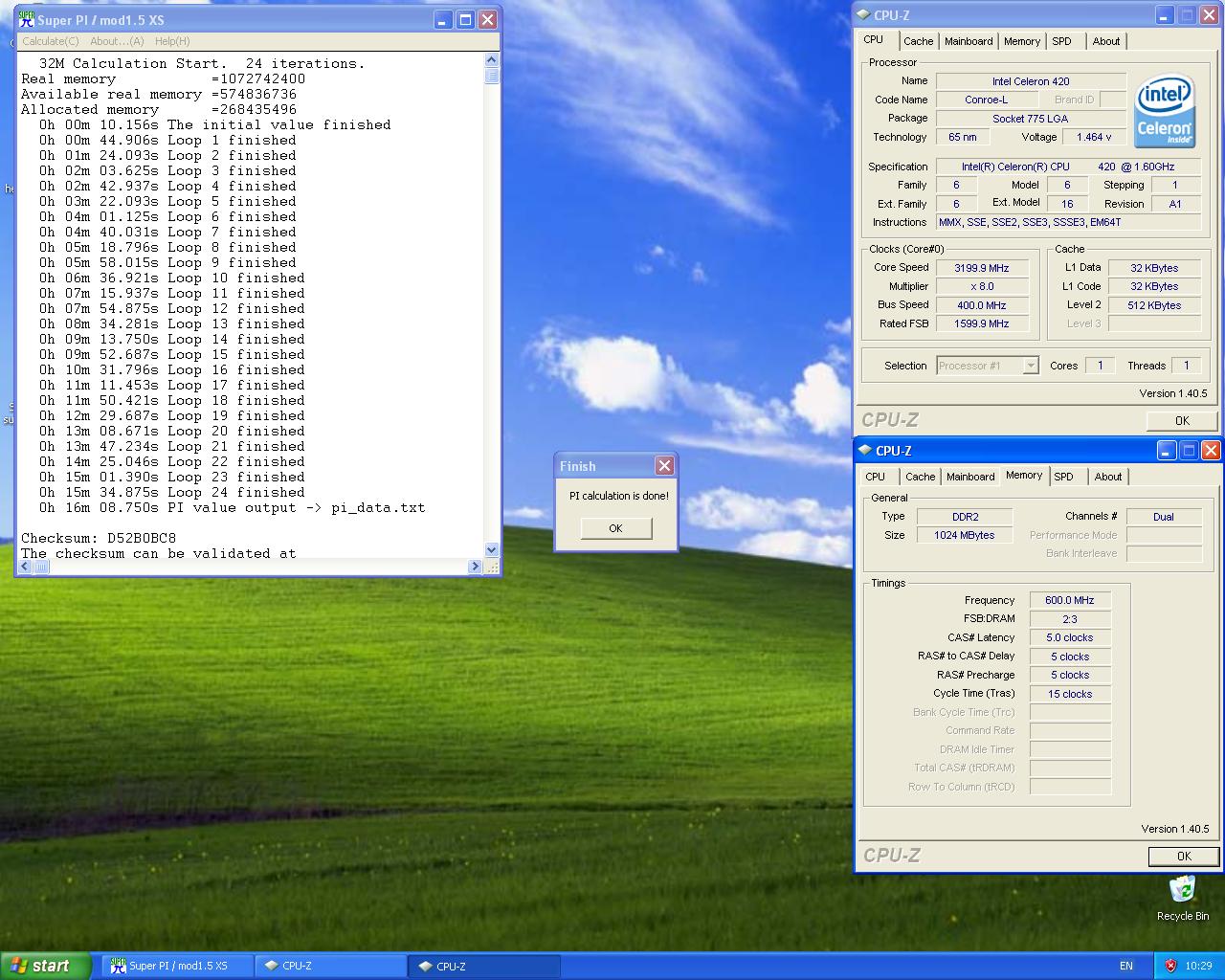
Task: Open the Windows Start menu
Action: click(x=46, y=966)
